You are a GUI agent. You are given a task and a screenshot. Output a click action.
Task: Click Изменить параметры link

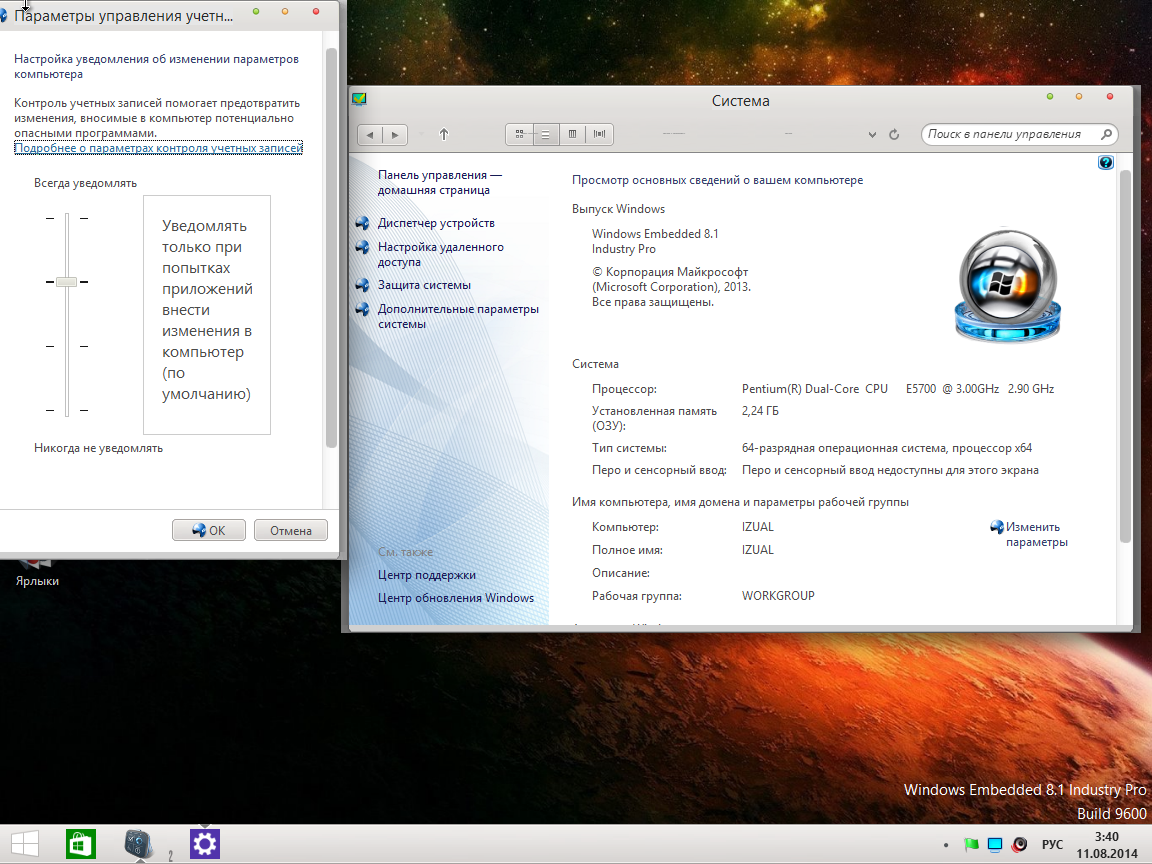(1037, 534)
